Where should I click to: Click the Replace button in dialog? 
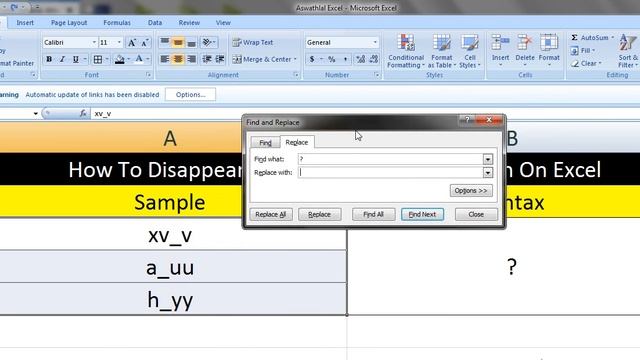(x=319, y=214)
